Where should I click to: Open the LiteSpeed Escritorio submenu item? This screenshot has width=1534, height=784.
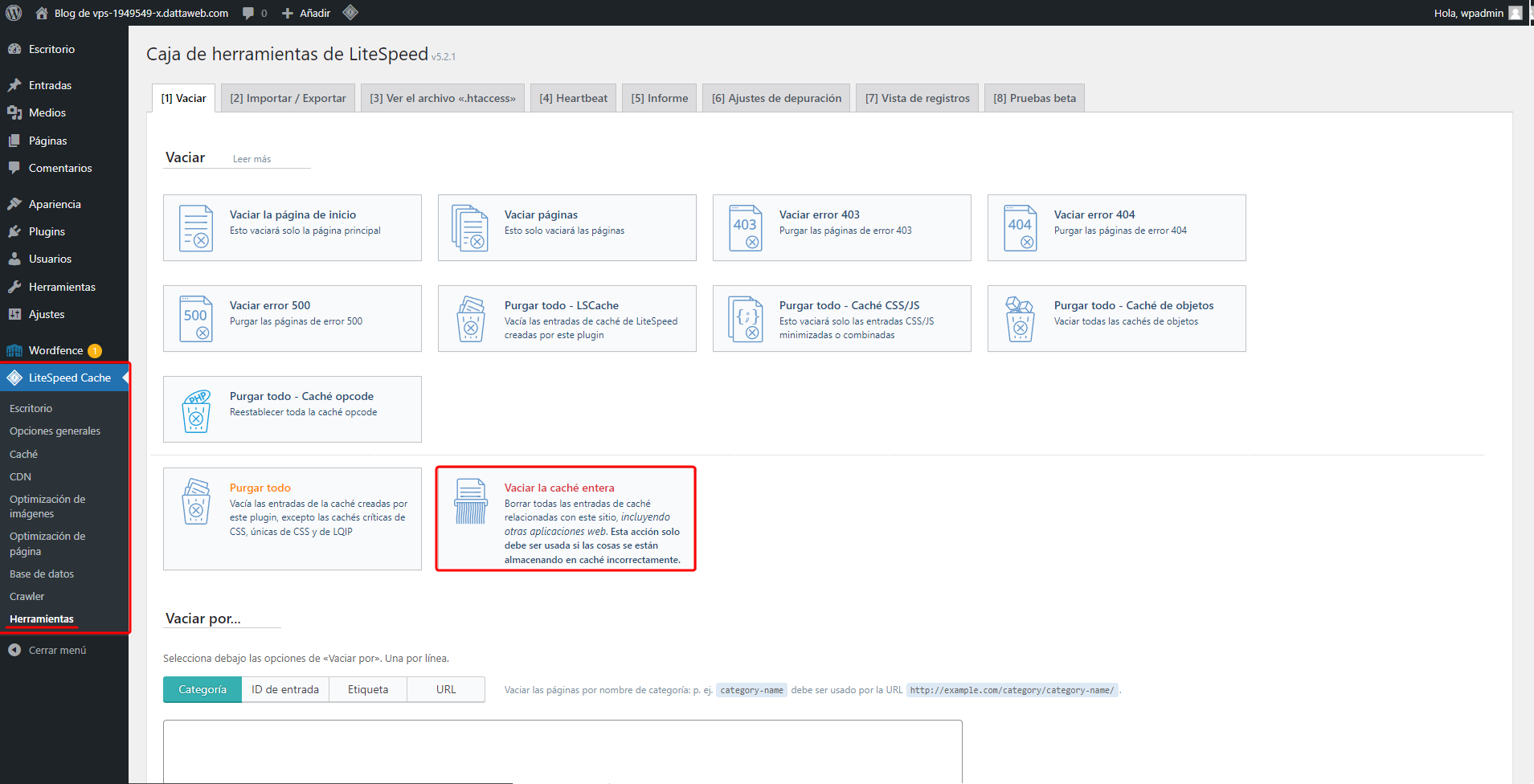point(31,408)
